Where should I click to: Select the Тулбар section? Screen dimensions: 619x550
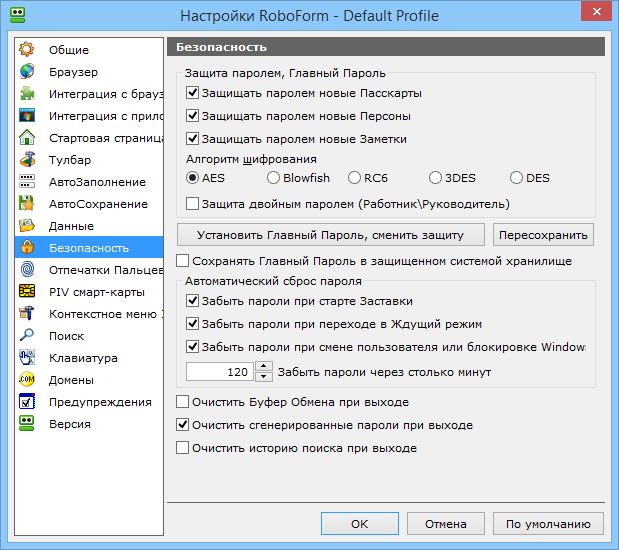pyautogui.click(x=89, y=160)
